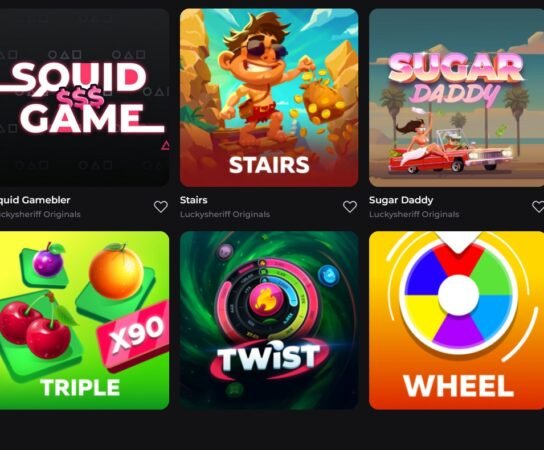Open the Triple fruit game tile
Screen dimensions: 544x450
click(x=84, y=320)
